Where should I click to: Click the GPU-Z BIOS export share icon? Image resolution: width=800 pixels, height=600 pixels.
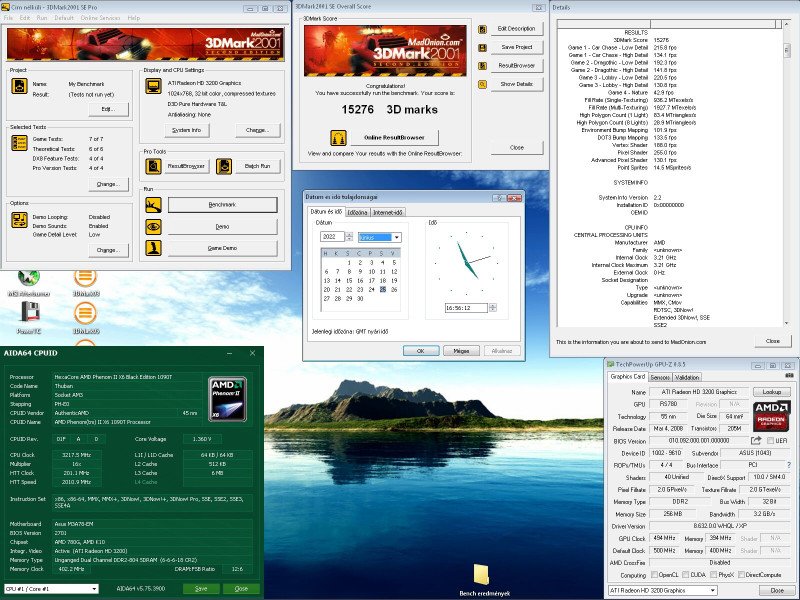(756, 440)
